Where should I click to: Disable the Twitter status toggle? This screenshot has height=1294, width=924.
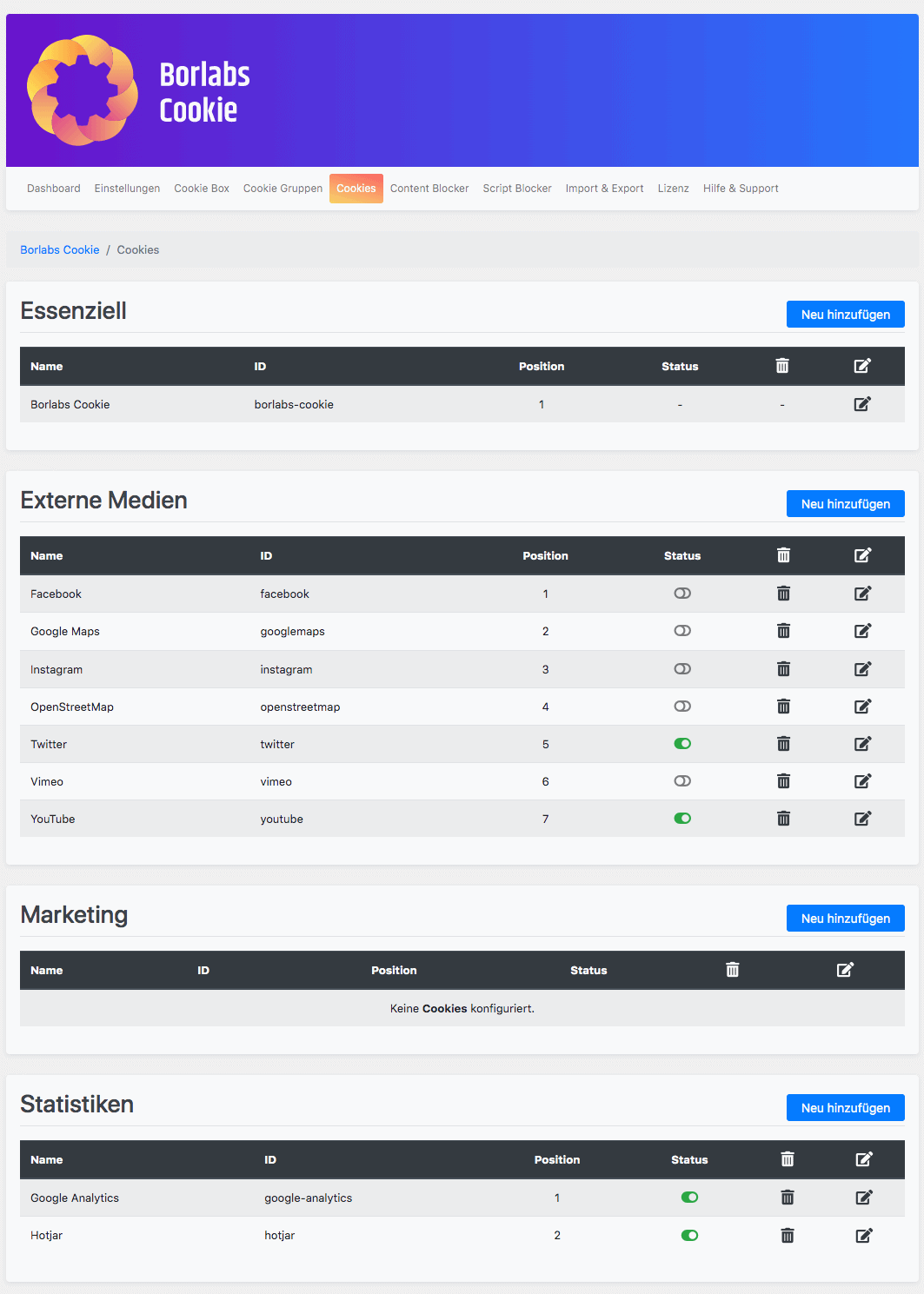(x=682, y=744)
